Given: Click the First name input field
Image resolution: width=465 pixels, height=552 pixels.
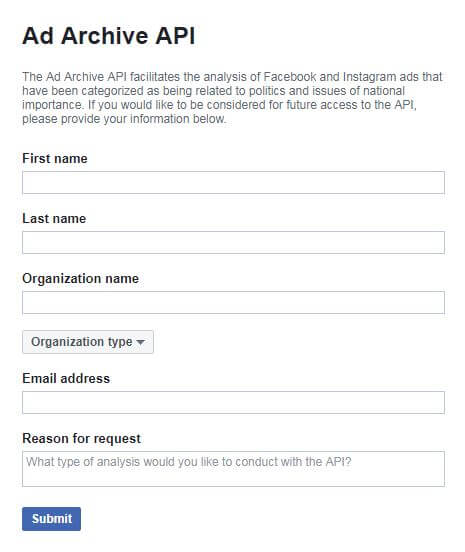Looking at the screenshot, I should [233, 182].
